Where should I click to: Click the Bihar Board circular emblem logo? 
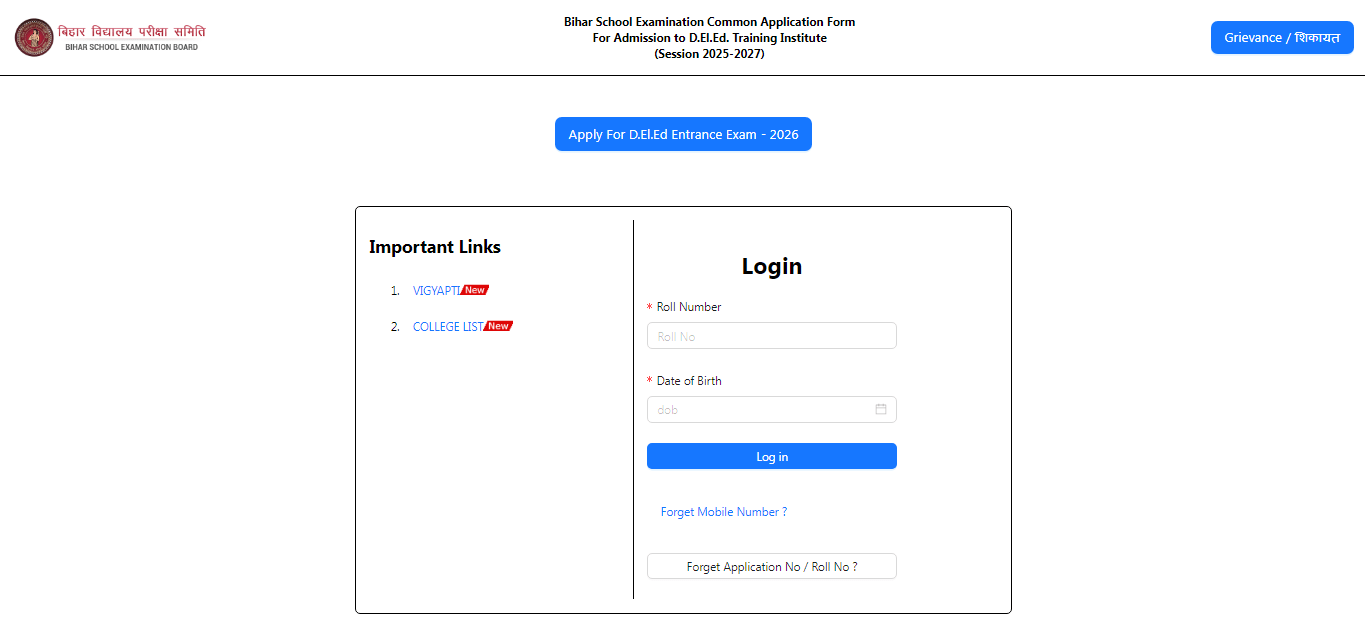click(x=34, y=37)
